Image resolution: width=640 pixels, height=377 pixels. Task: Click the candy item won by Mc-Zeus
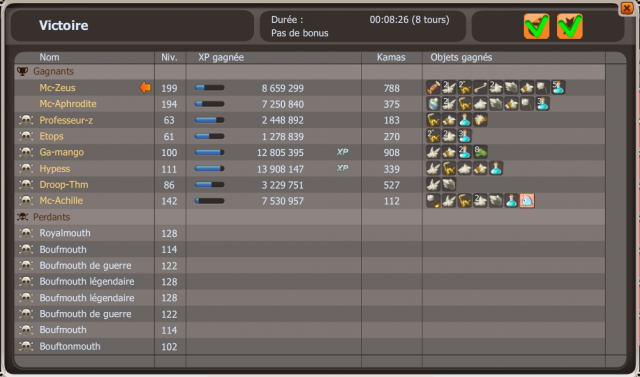(x=433, y=87)
